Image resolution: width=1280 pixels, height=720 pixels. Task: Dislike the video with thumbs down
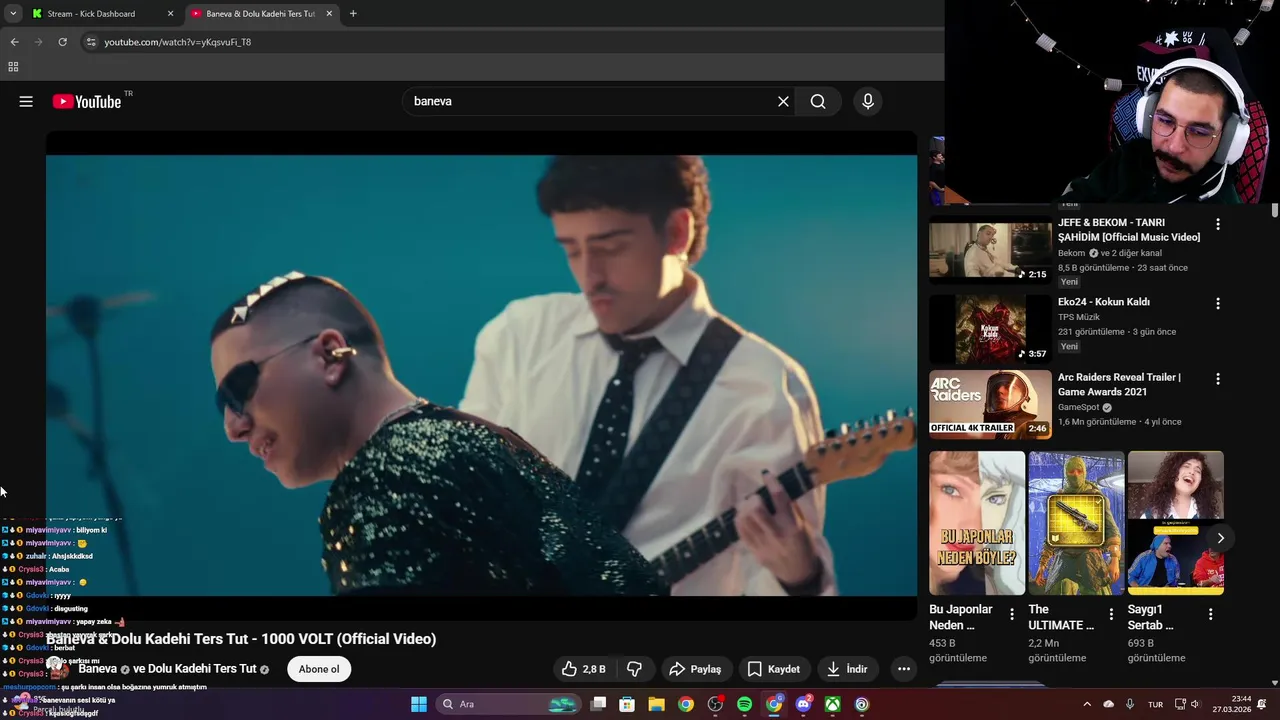tap(634, 669)
